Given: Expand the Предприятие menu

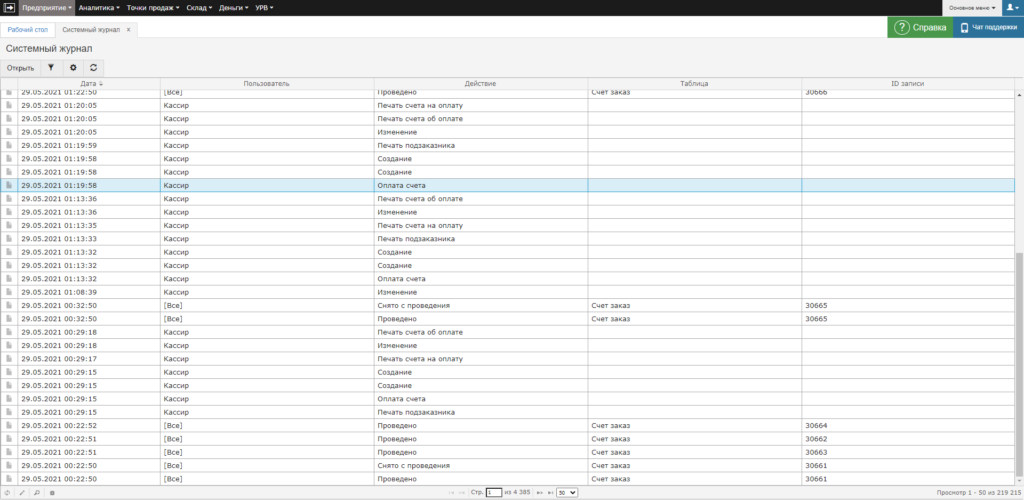Looking at the screenshot, I should 45,7.
